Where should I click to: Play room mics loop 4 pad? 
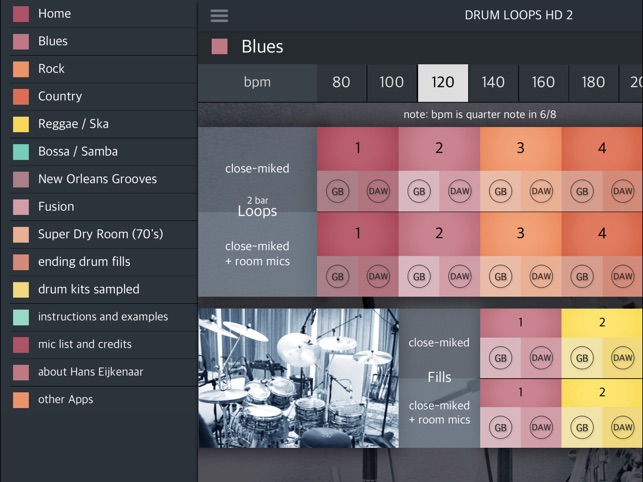(602, 234)
